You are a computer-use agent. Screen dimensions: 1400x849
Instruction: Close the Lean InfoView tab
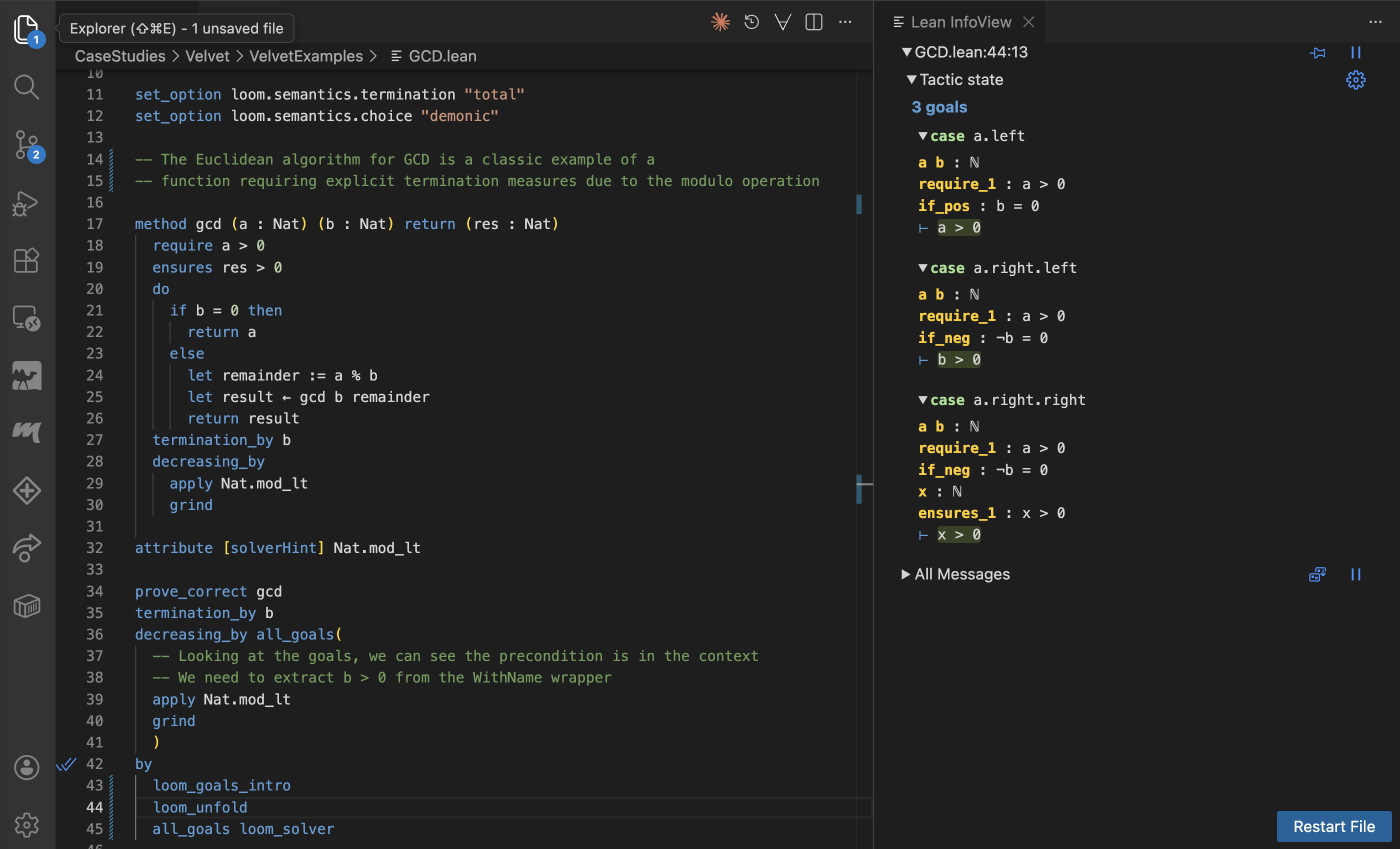(1028, 22)
